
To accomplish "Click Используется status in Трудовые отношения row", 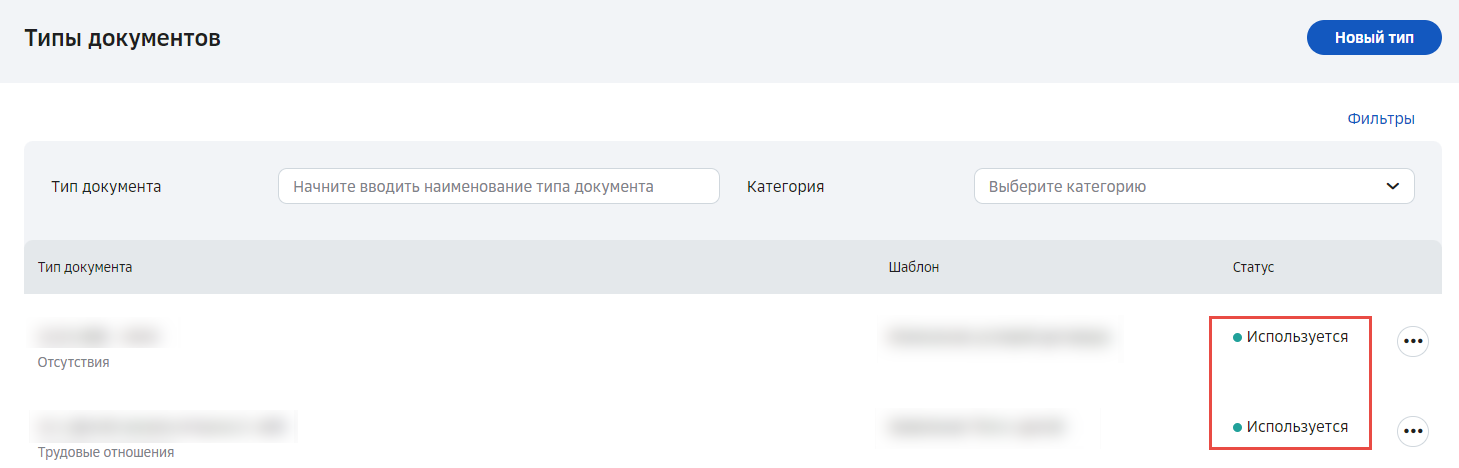I will [x=1297, y=427].
